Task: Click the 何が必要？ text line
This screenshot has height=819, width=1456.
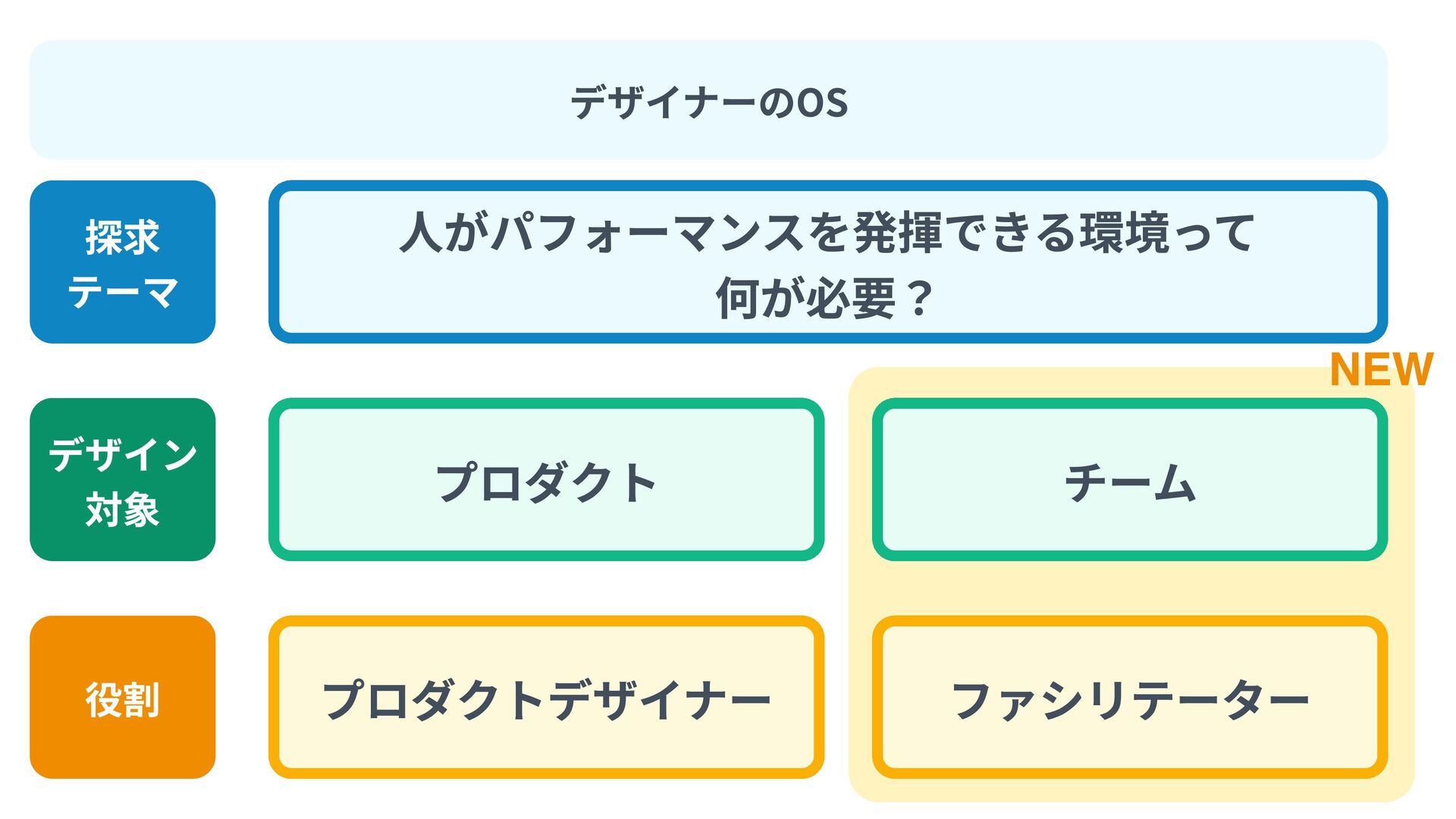Action: tap(825, 298)
